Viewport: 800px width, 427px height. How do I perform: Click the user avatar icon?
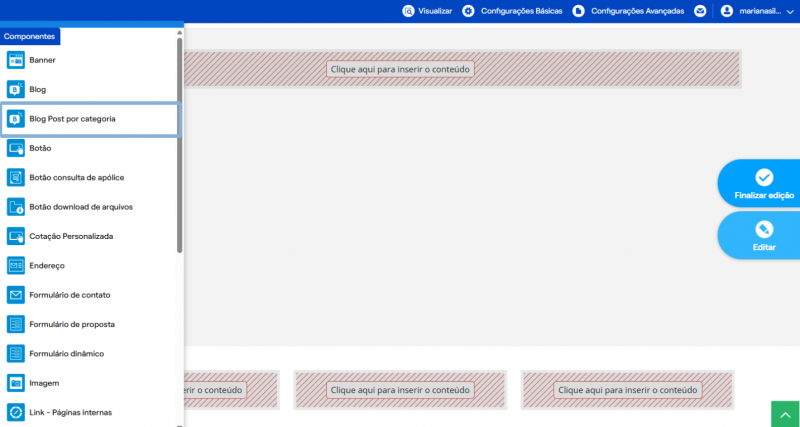727,11
